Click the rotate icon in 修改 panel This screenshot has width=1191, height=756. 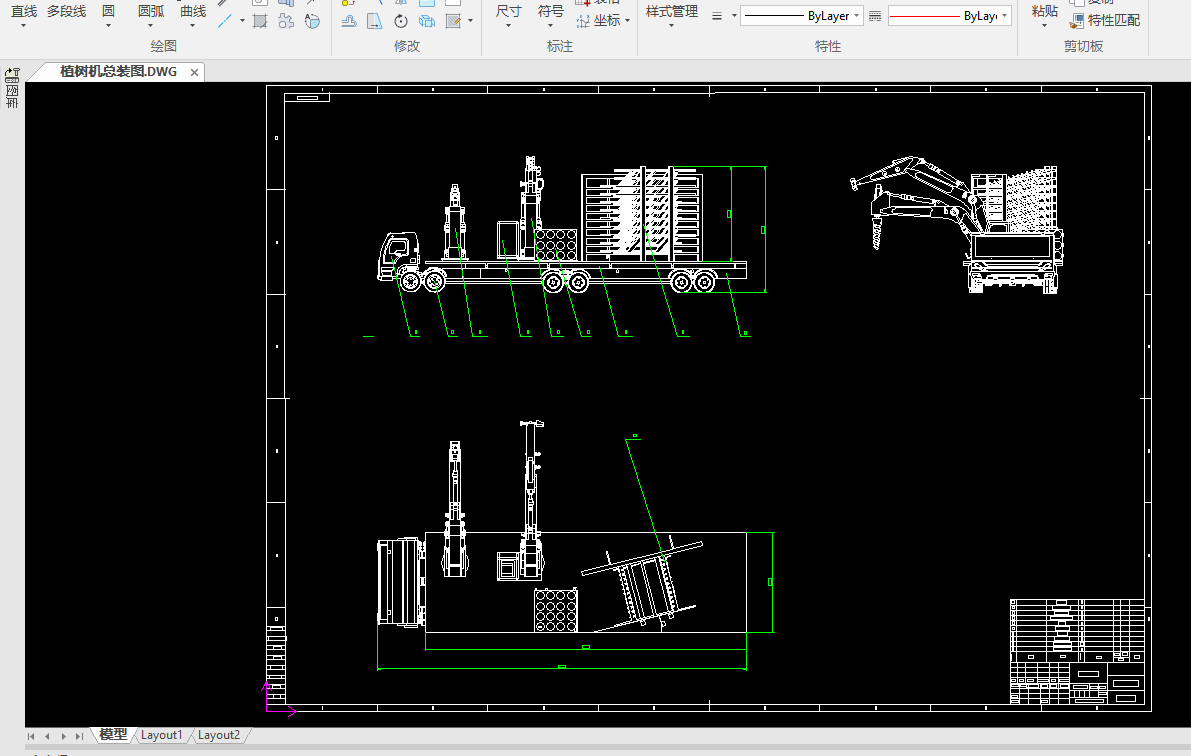(401, 21)
